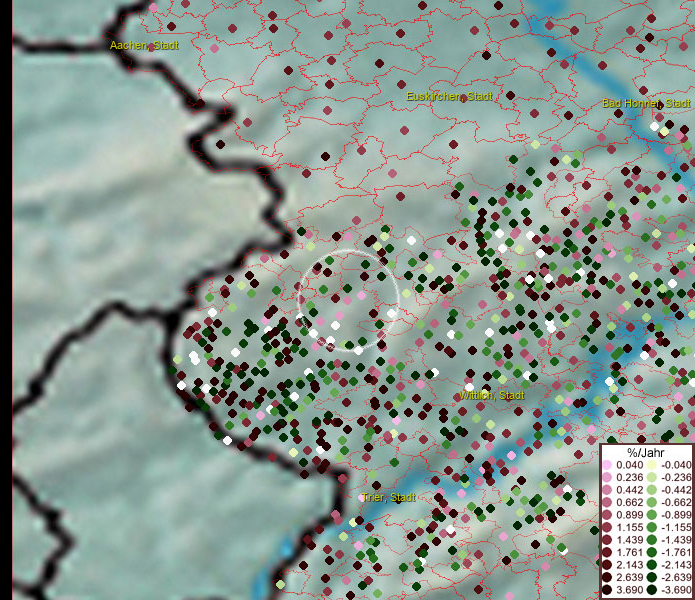Select the legend value -3.690
This screenshot has width=695, height=600.
pos(676,590)
